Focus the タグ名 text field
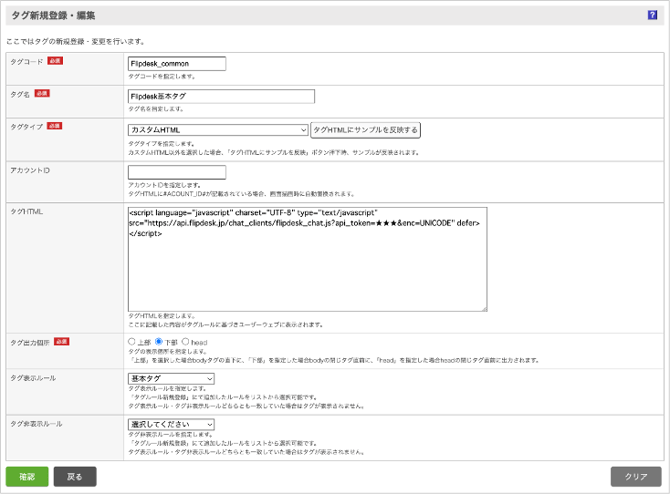The width and height of the screenshot is (670, 494). (221, 96)
